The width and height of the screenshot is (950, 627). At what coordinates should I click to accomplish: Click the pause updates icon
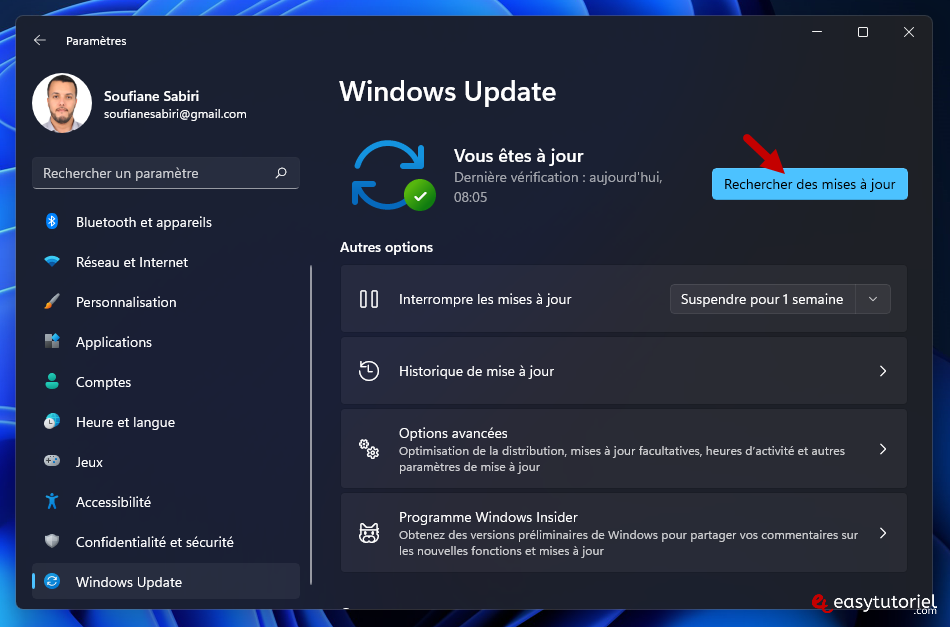369,299
